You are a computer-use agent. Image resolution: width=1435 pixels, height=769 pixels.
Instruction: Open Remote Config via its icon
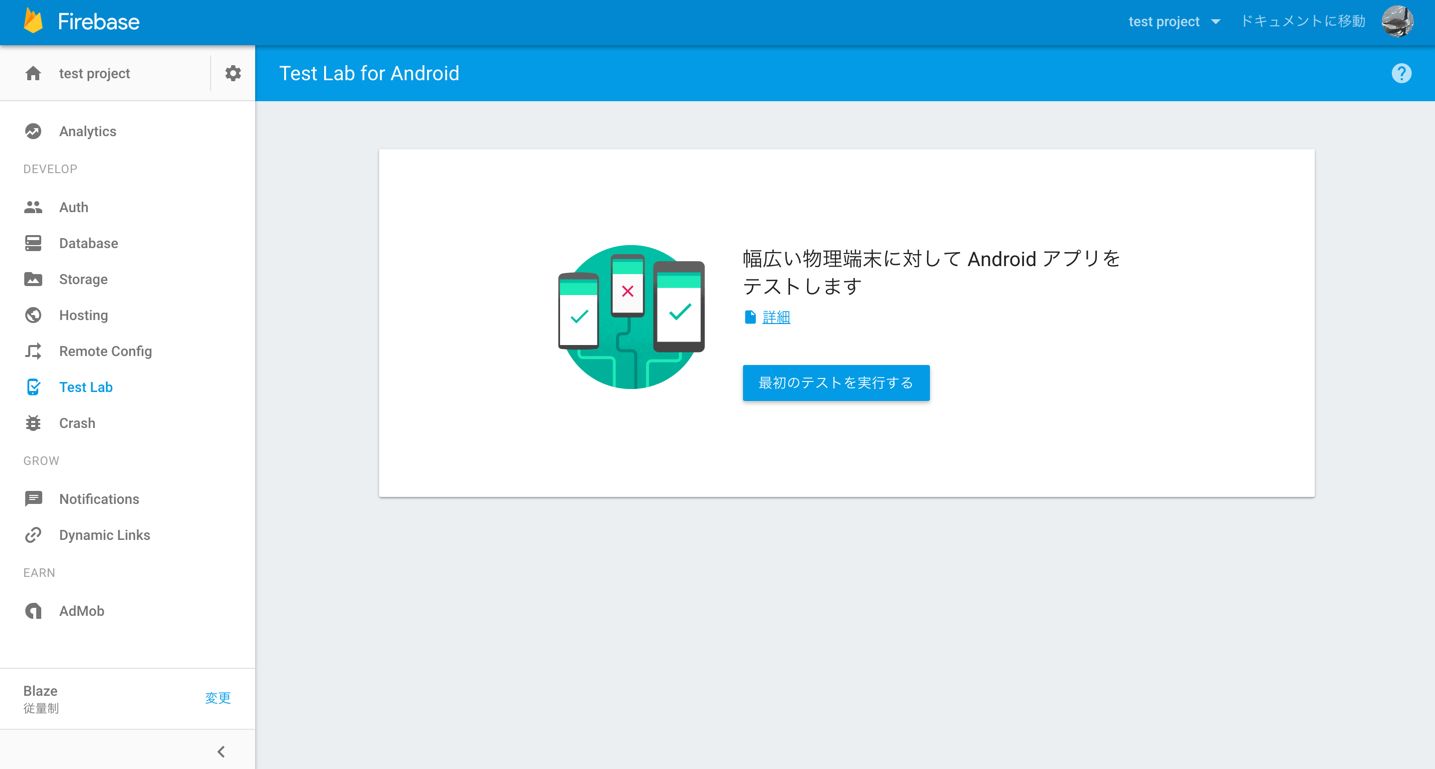point(33,351)
